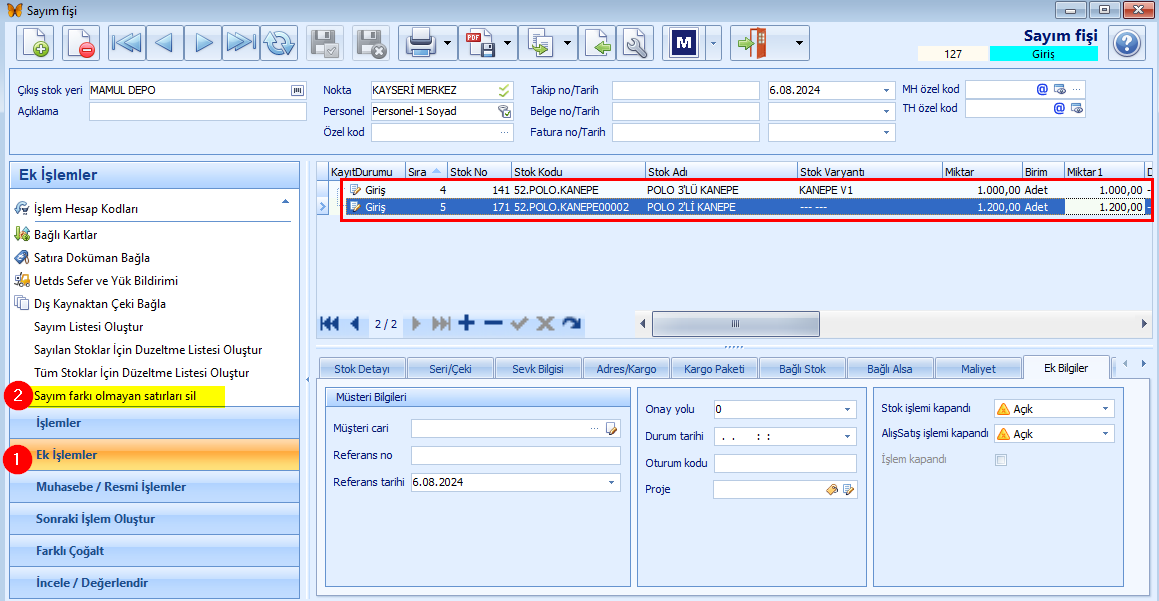This screenshot has height=601, width=1159.
Task: Click the wrench tools icon in toolbar
Action: point(635,43)
